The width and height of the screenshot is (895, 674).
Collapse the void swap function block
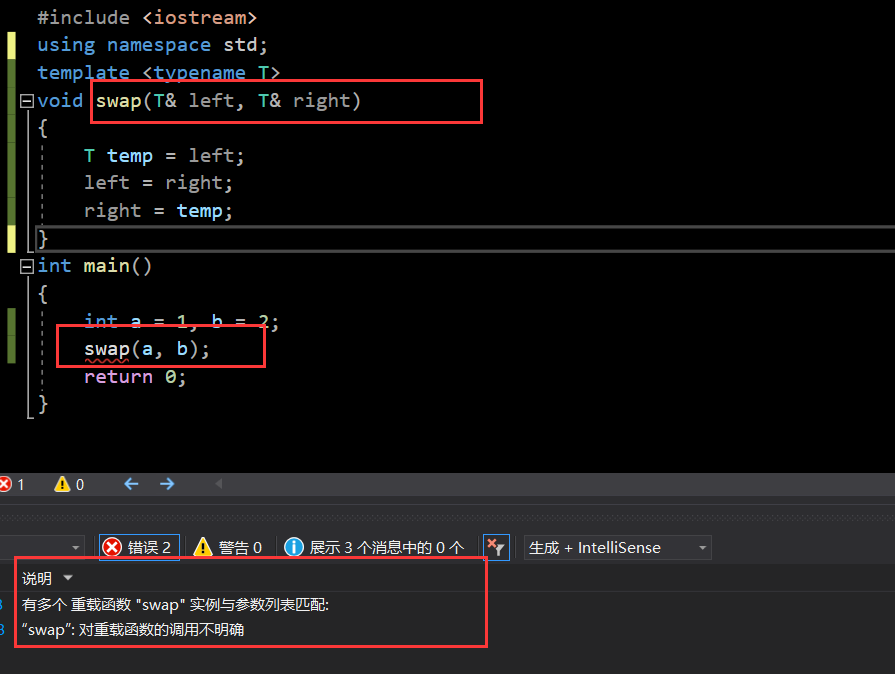26,102
